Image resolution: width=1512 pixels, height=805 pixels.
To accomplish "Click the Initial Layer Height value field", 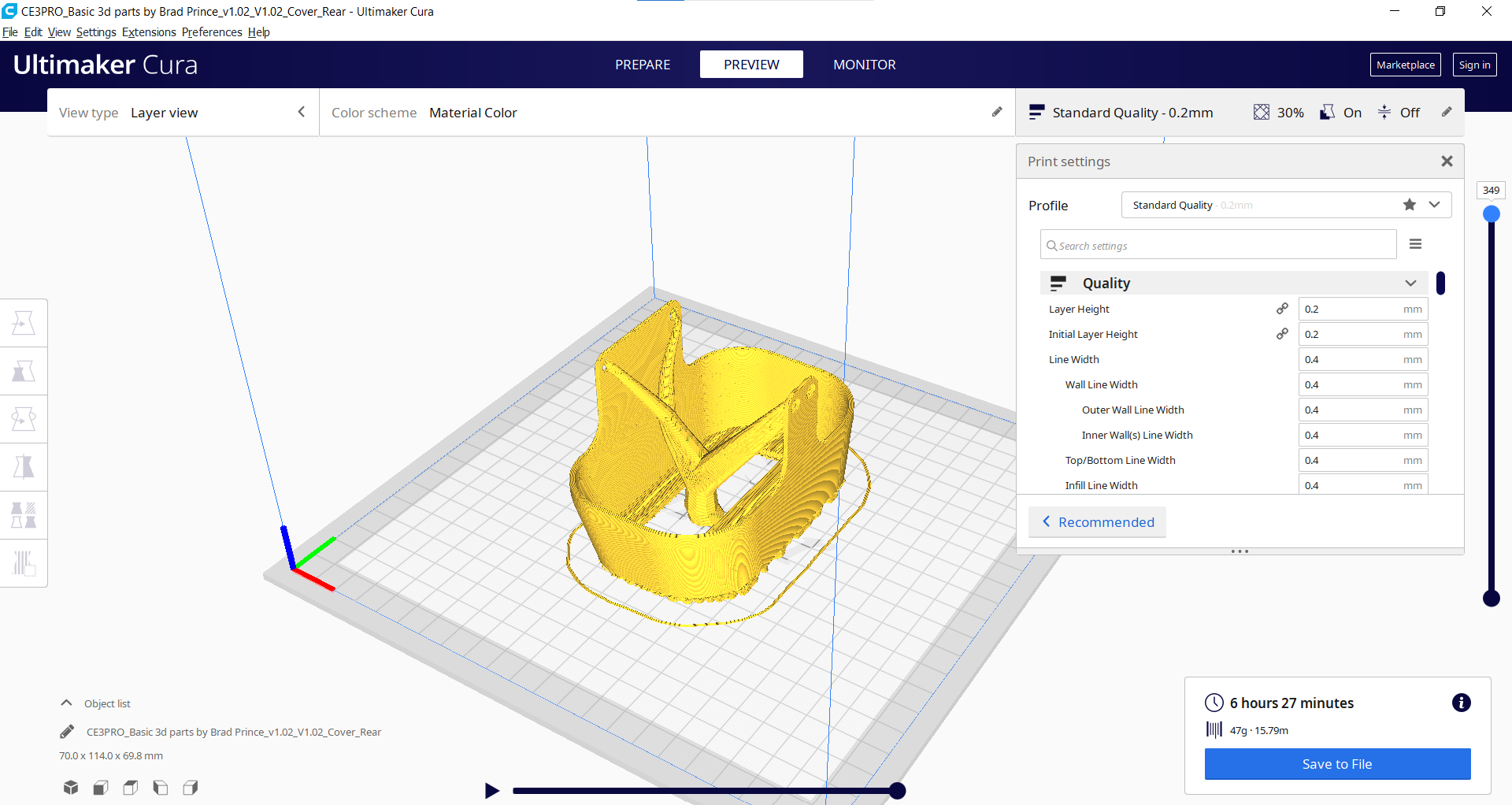I will pyautogui.click(x=1363, y=334).
